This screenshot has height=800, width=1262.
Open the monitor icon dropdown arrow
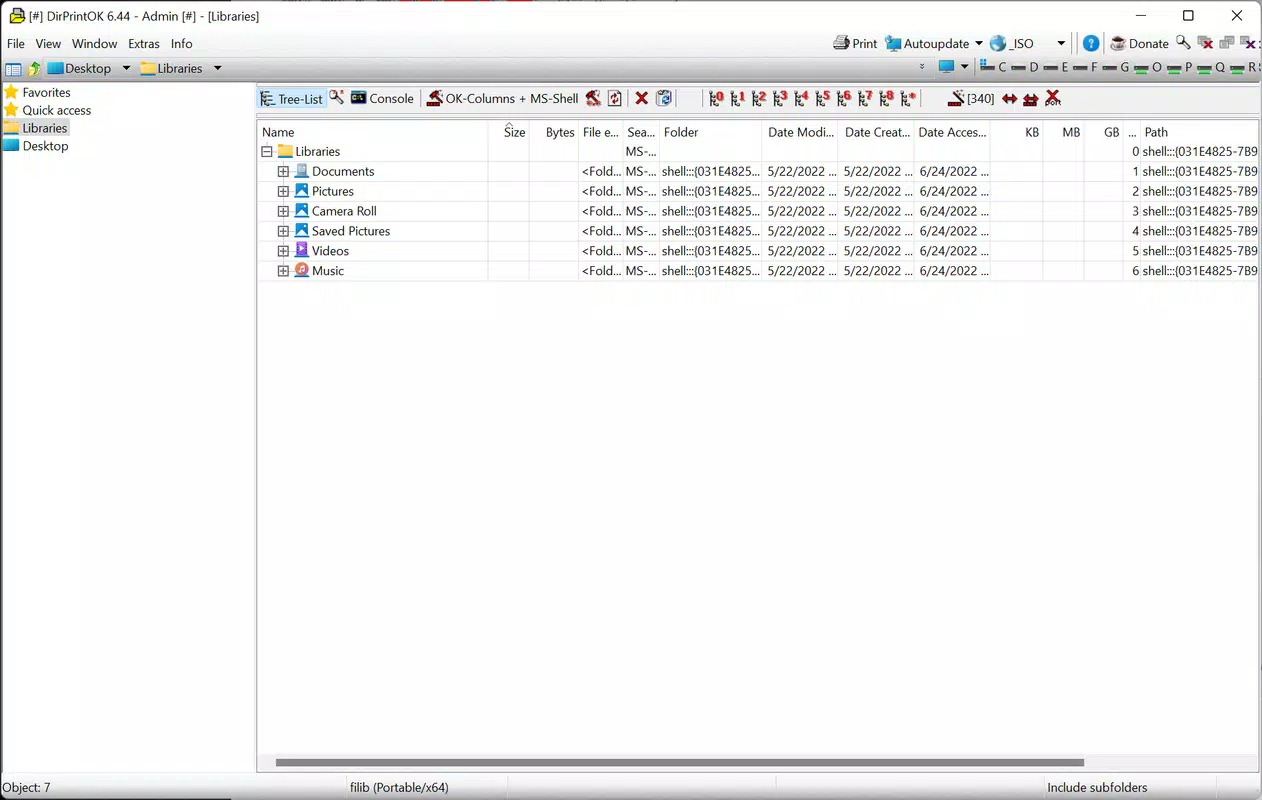click(964, 68)
